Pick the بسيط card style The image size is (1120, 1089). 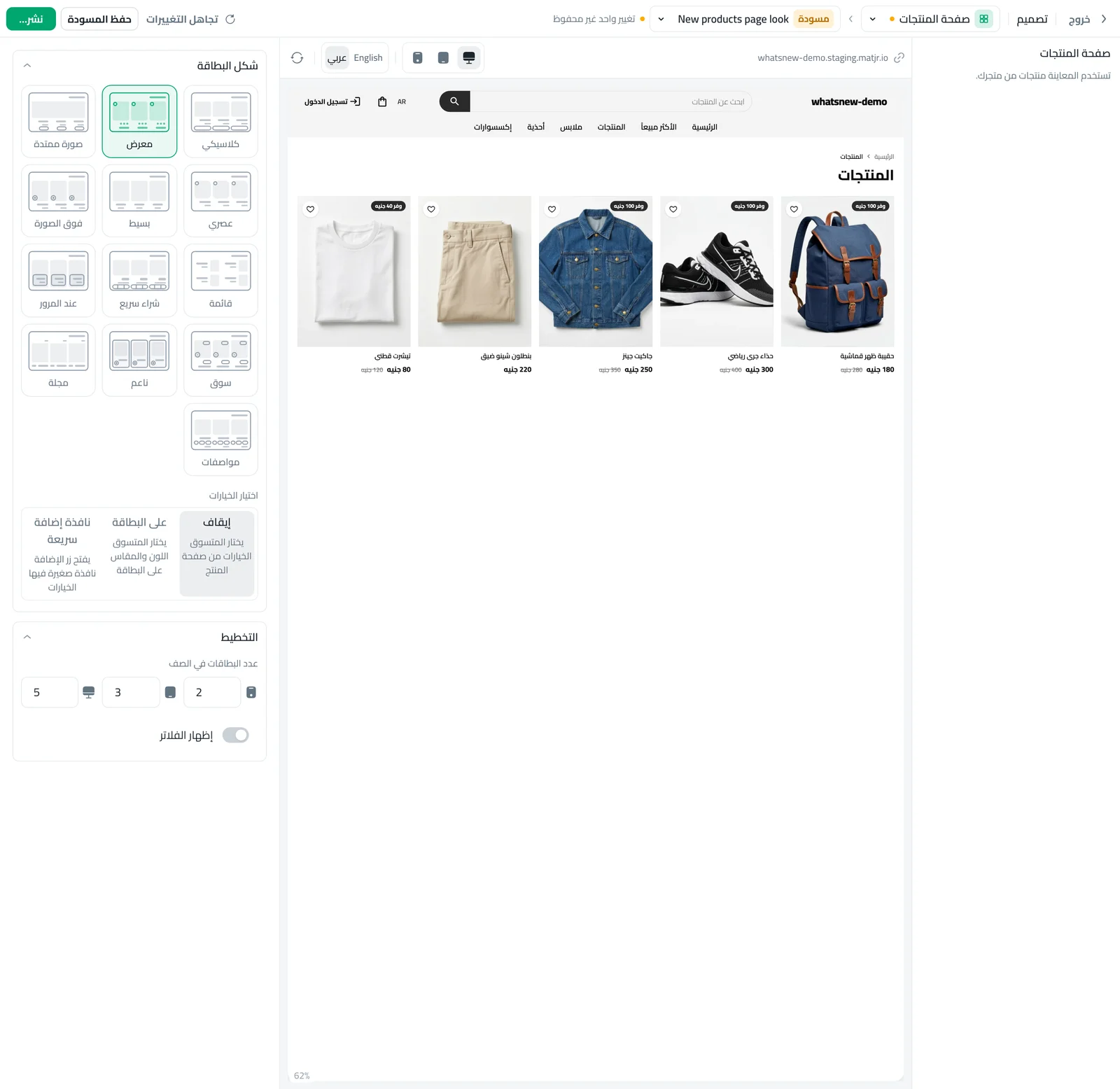139,201
